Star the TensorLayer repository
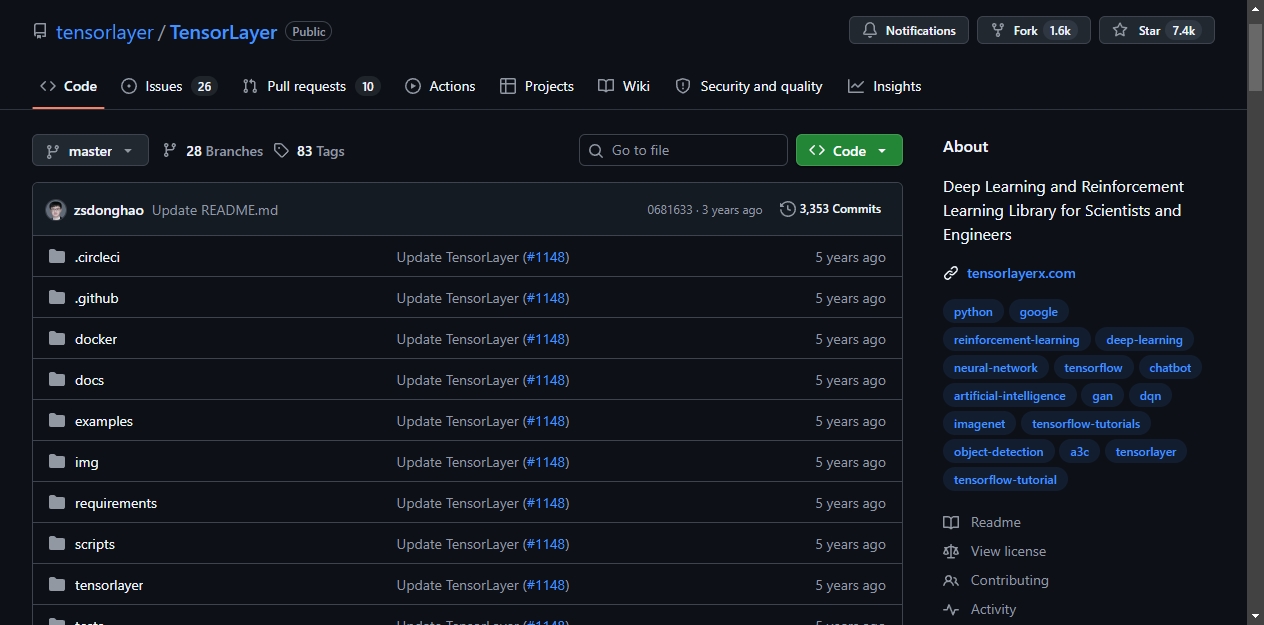Screen dimensions: 1264x625 [1157, 30]
